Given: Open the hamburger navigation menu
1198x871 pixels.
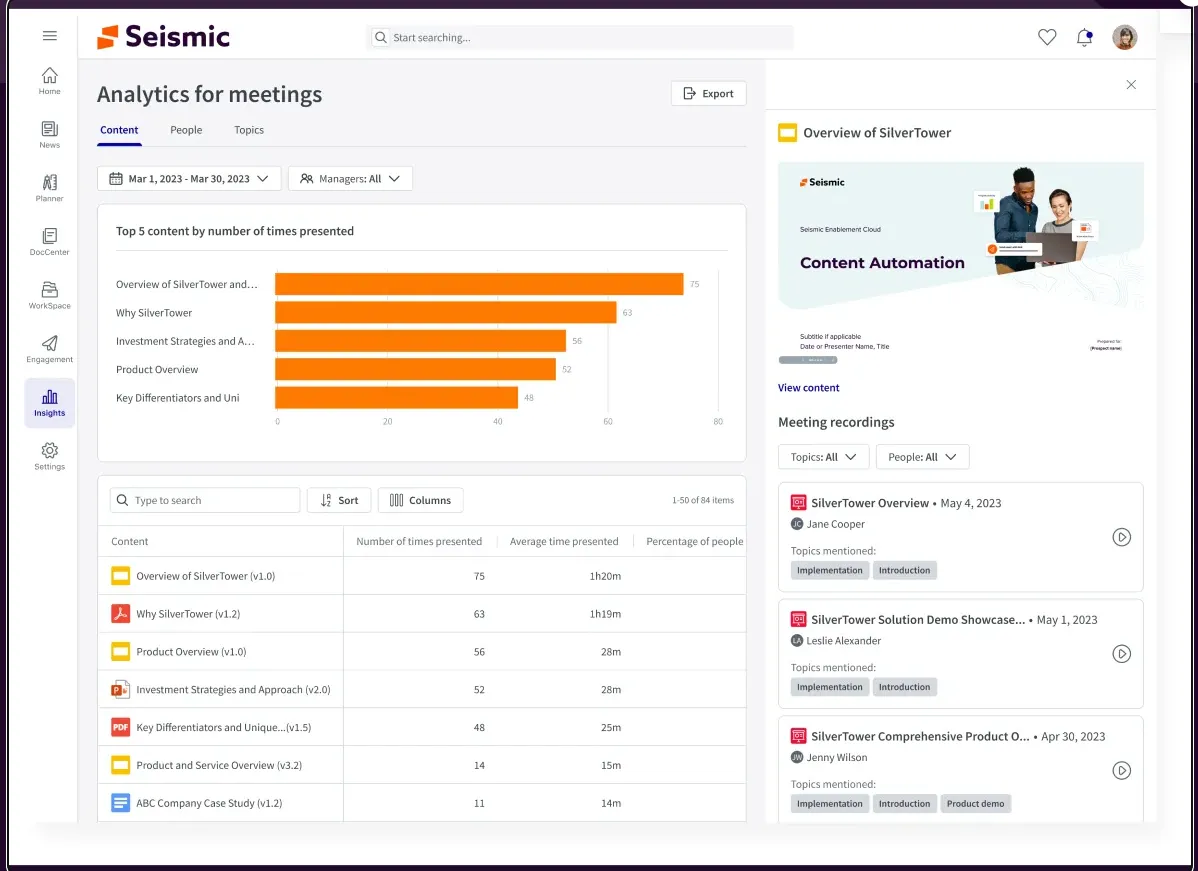Looking at the screenshot, I should [50, 35].
